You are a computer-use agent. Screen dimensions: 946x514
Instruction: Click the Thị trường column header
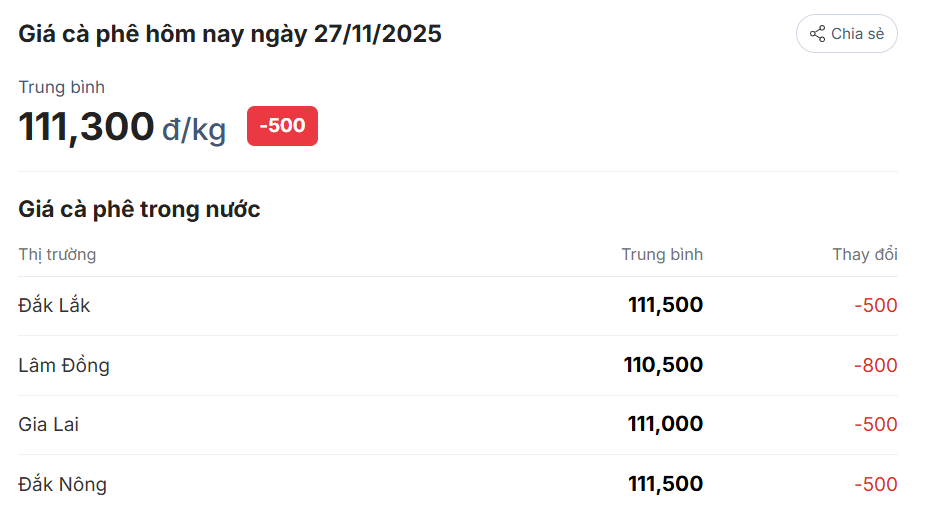(x=57, y=255)
